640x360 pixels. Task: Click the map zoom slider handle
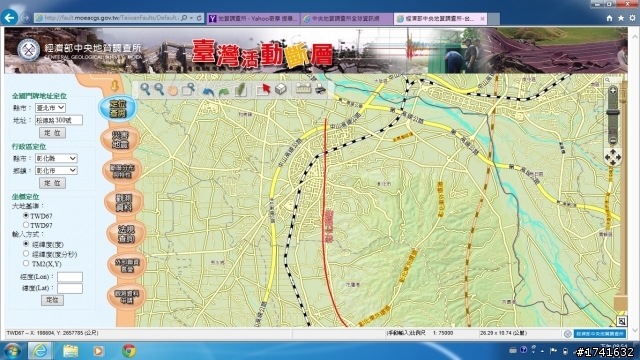[613, 113]
